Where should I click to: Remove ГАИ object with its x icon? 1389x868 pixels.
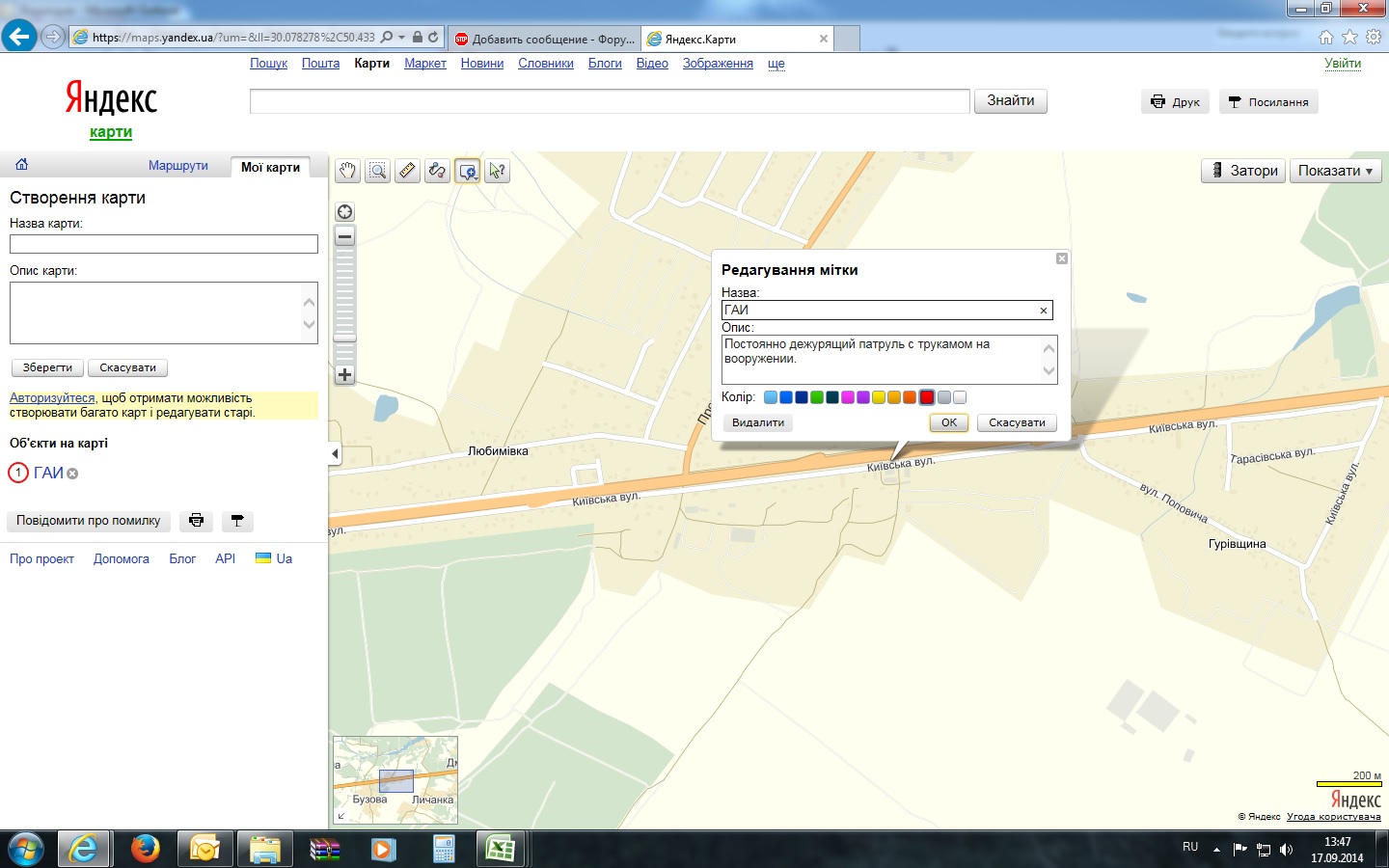(72, 474)
